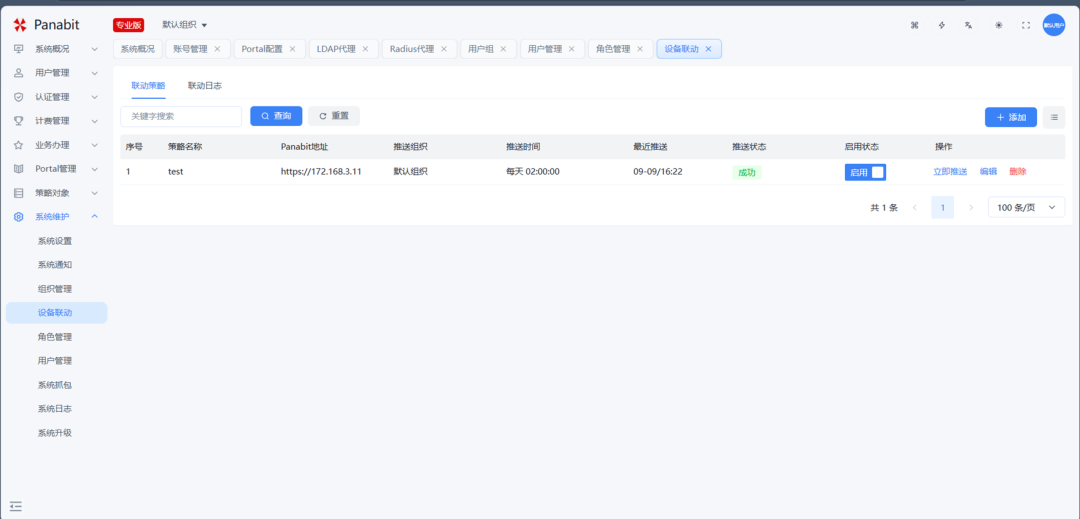This screenshot has width=1080, height=519.
Task: Open 组织管理 in sidebar
Action: point(55,289)
